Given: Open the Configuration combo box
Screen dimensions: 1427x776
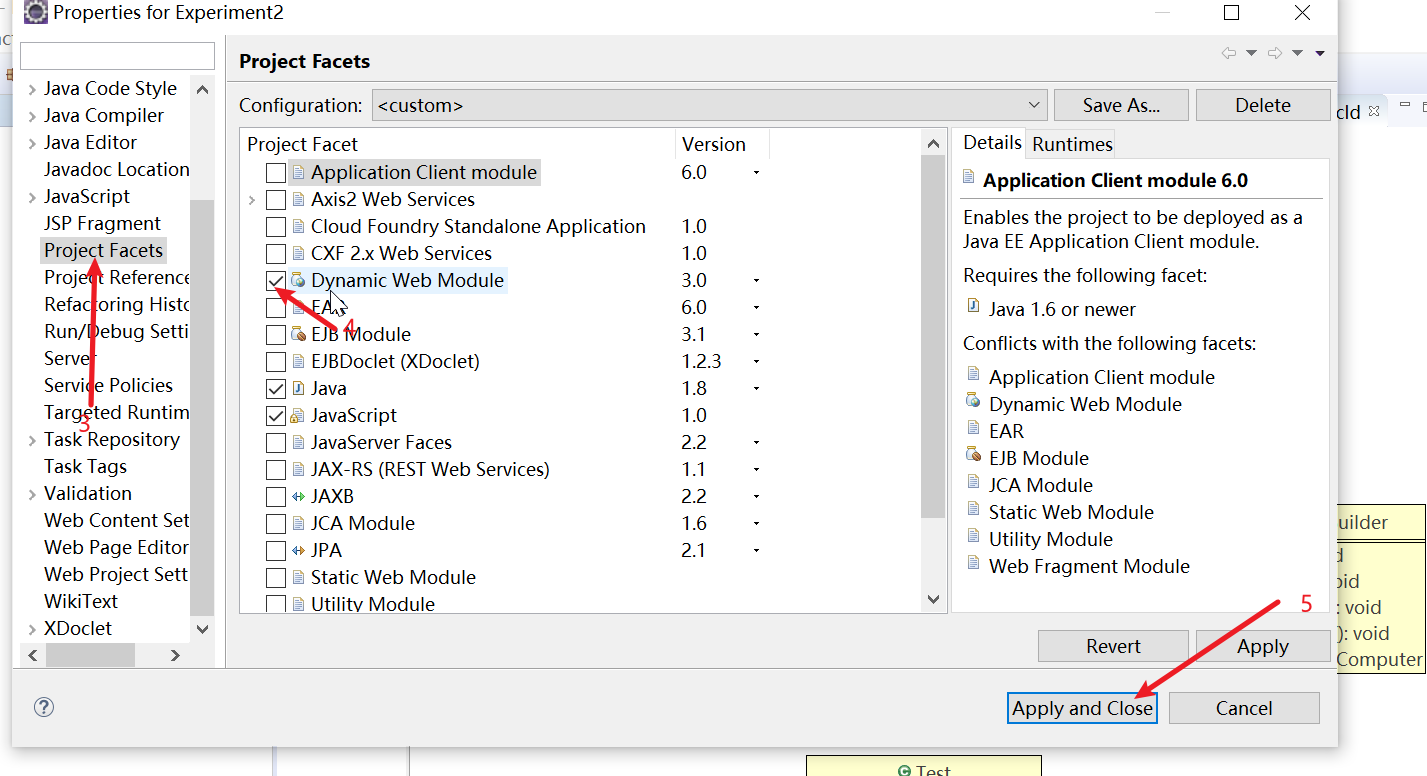Looking at the screenshot, I should click(x=709, y=105).
